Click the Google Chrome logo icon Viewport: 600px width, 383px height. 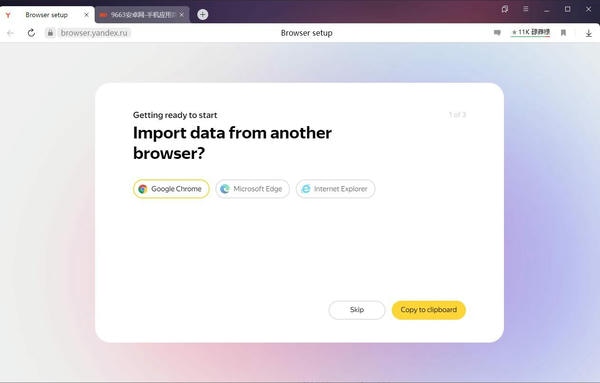[x=143, y=189]
